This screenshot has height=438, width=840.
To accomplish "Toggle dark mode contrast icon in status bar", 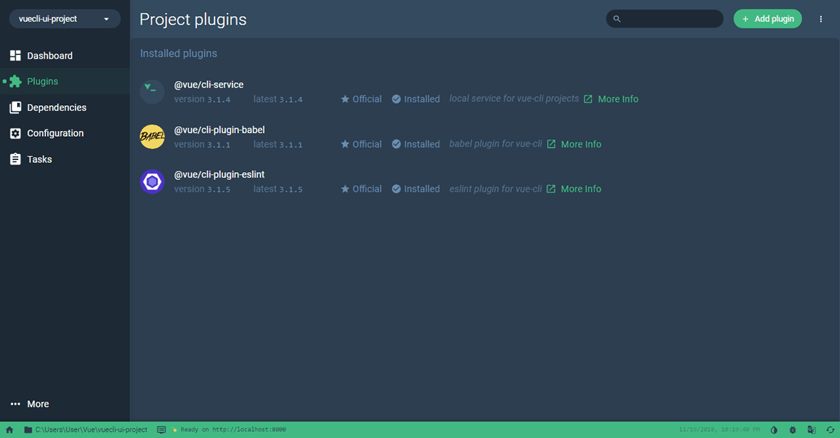I will pos(774,430).
